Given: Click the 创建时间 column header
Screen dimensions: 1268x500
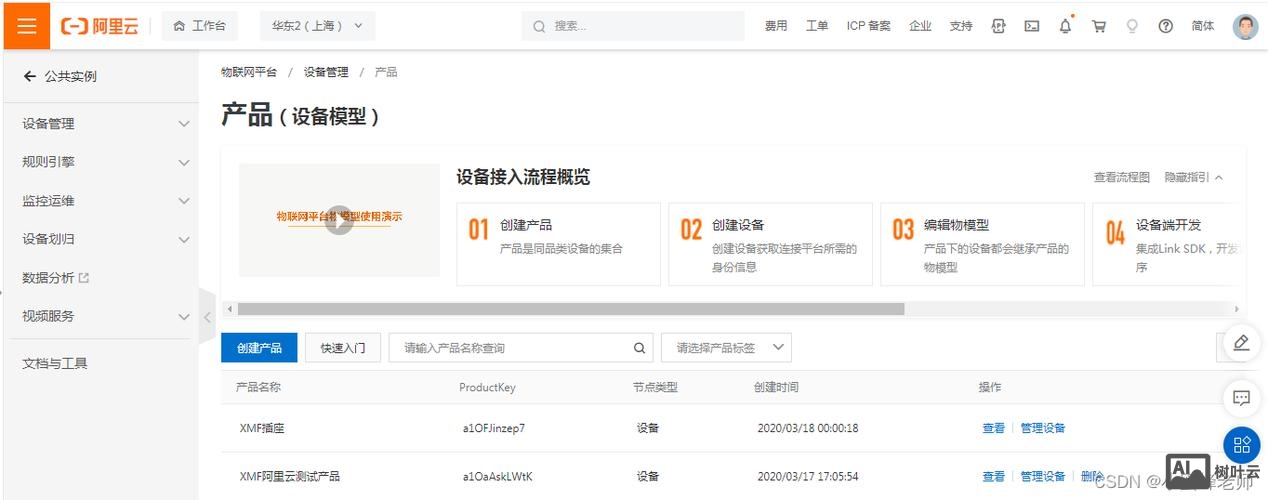Looking at the screenshot, I should (x=777, y=387).
